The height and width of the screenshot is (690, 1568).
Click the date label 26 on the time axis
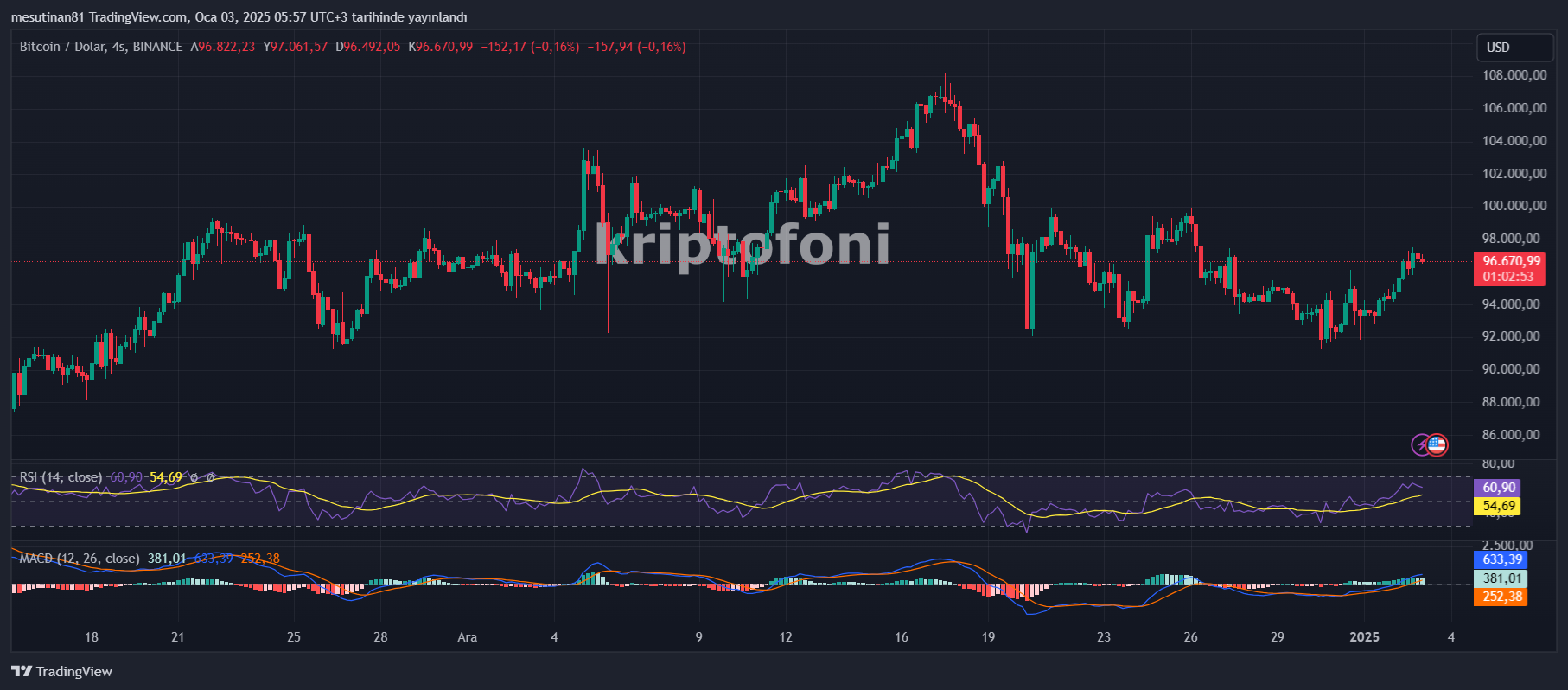(x=1191, y=637)
